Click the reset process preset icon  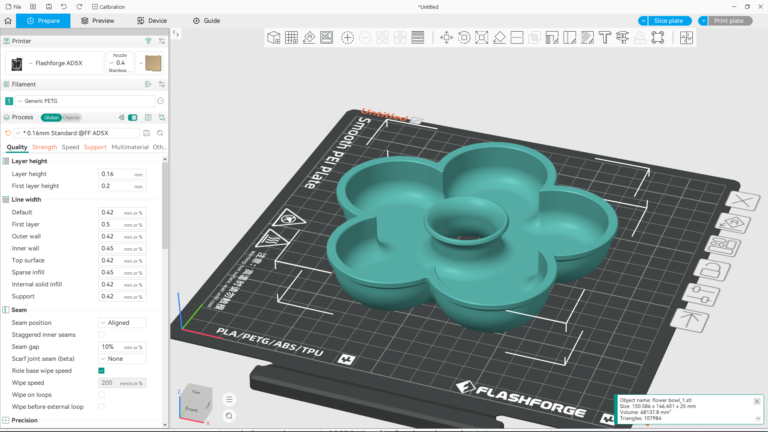click(x=8, y=133)
